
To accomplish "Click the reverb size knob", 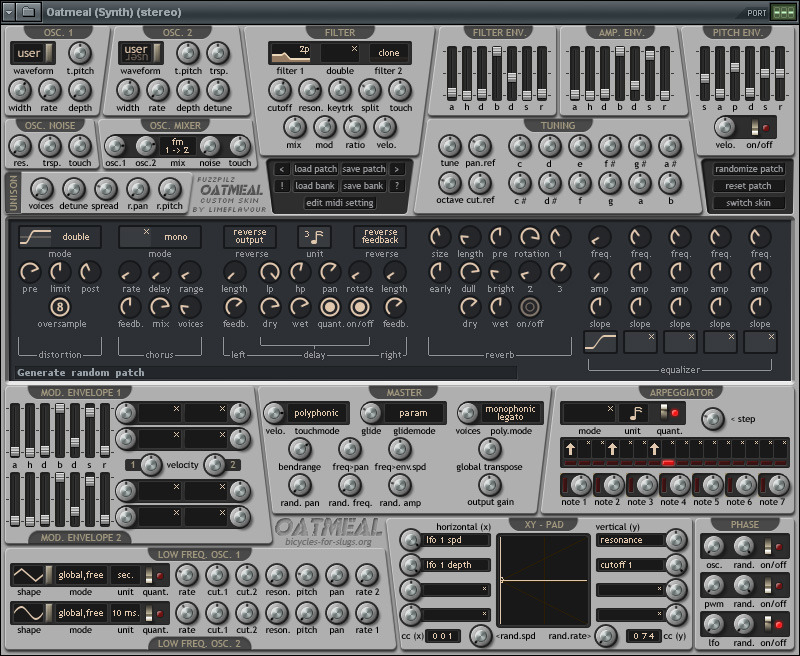I will pos(439,237).
